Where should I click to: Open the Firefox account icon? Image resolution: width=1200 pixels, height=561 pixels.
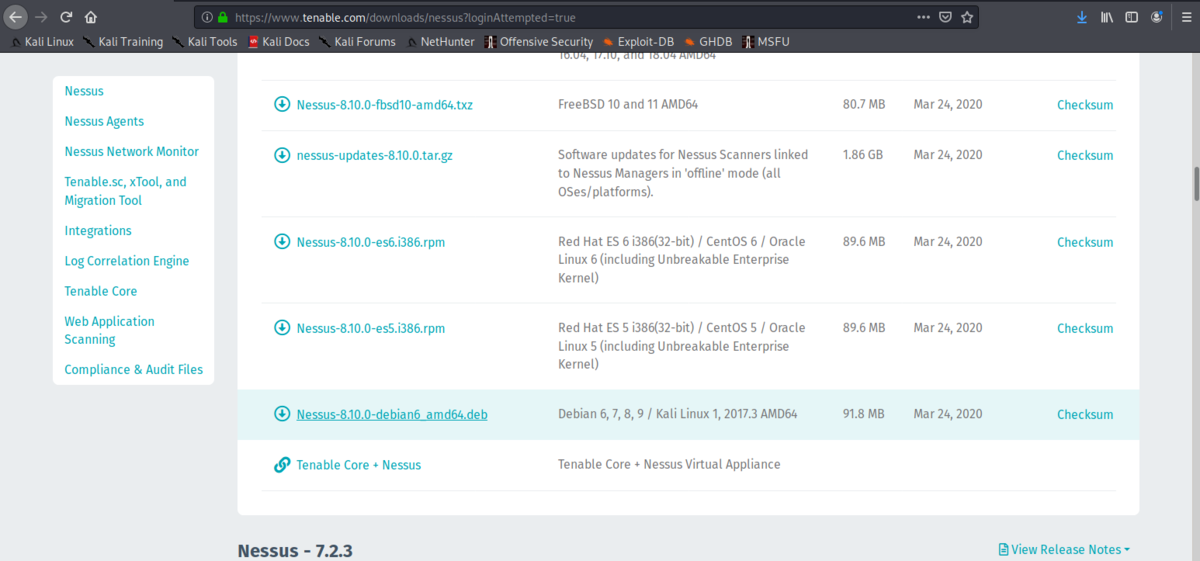1157,17
